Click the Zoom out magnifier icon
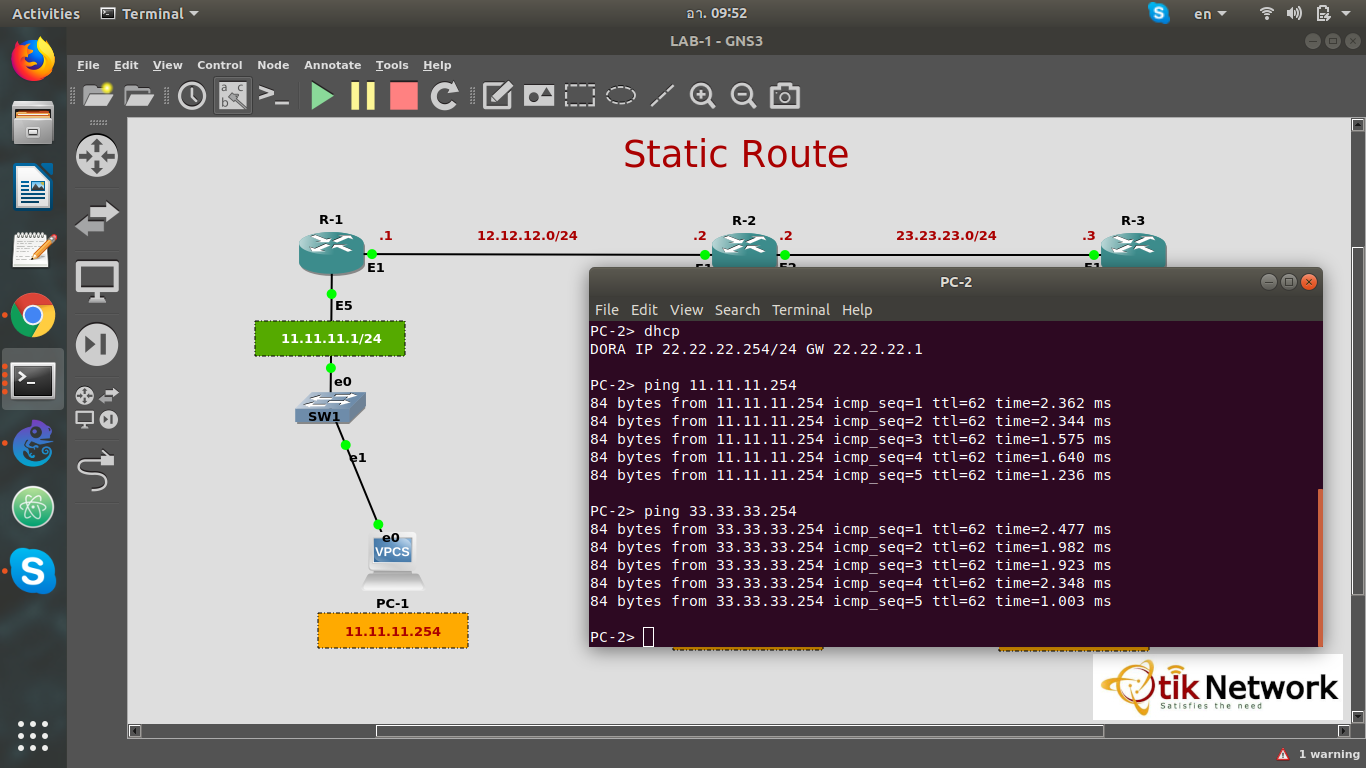Screen dimensions: 1366x768 (x=743, y=96)
